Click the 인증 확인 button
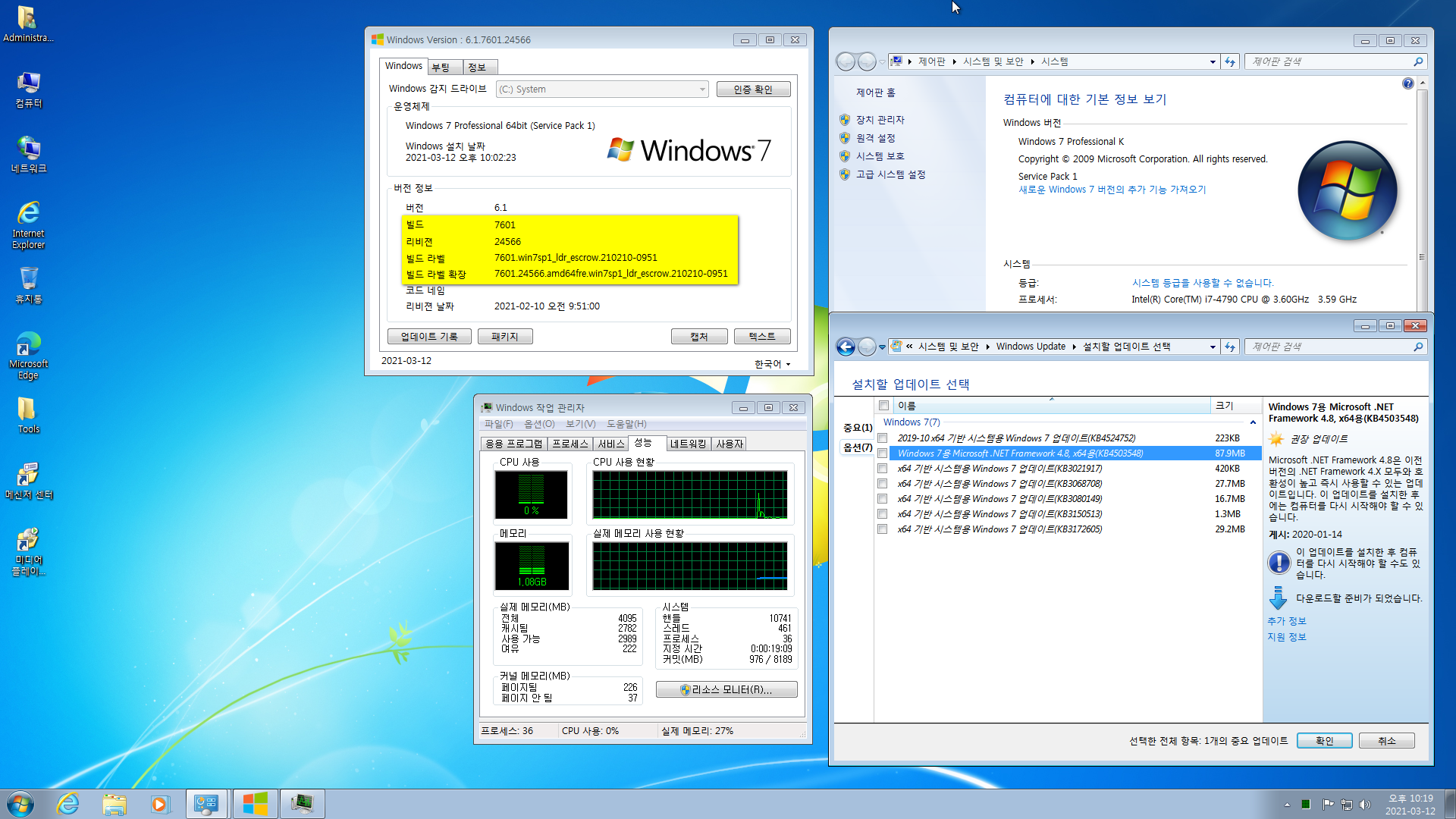Screen dimensions: 1456x819 tap(753, 89)
